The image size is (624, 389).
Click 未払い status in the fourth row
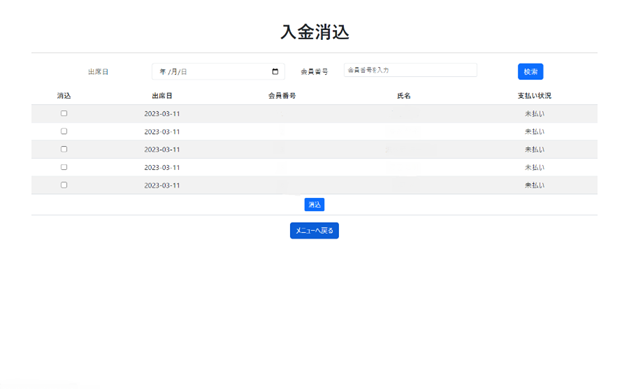click(x=534, y=168)
